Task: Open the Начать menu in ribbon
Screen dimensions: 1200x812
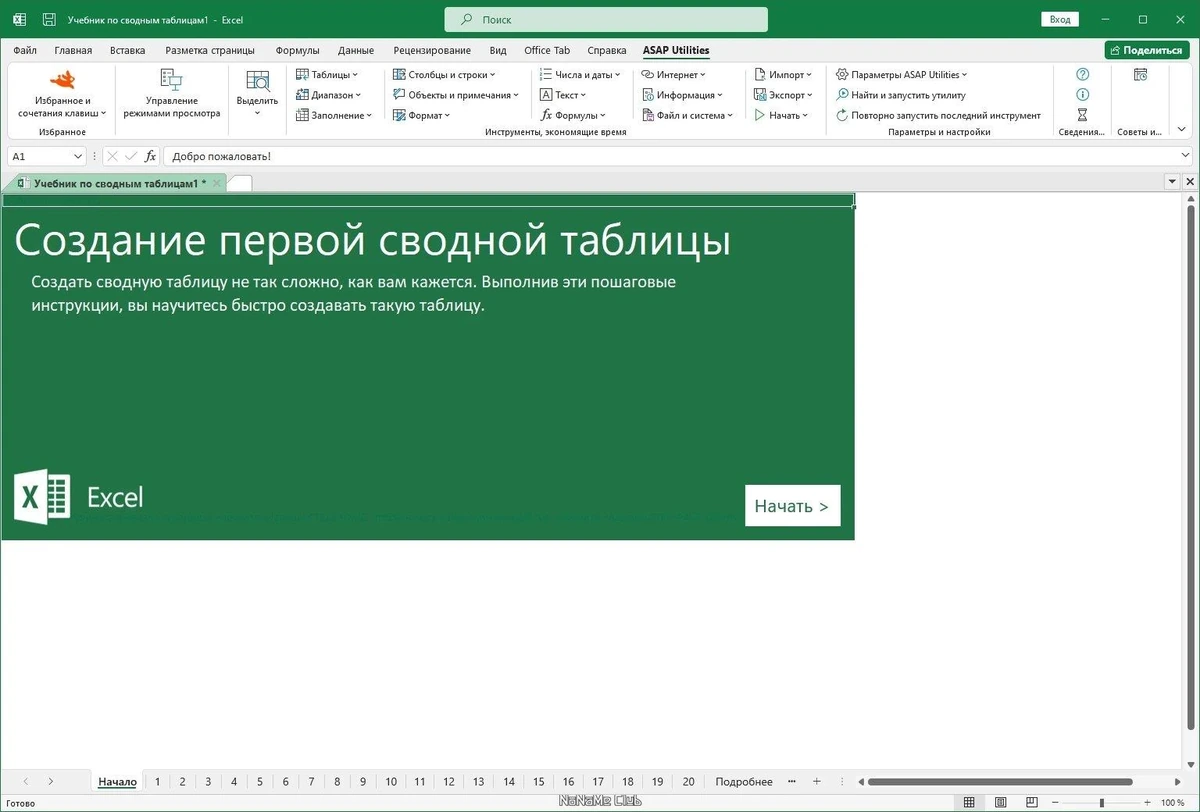Action: (781, 115)
